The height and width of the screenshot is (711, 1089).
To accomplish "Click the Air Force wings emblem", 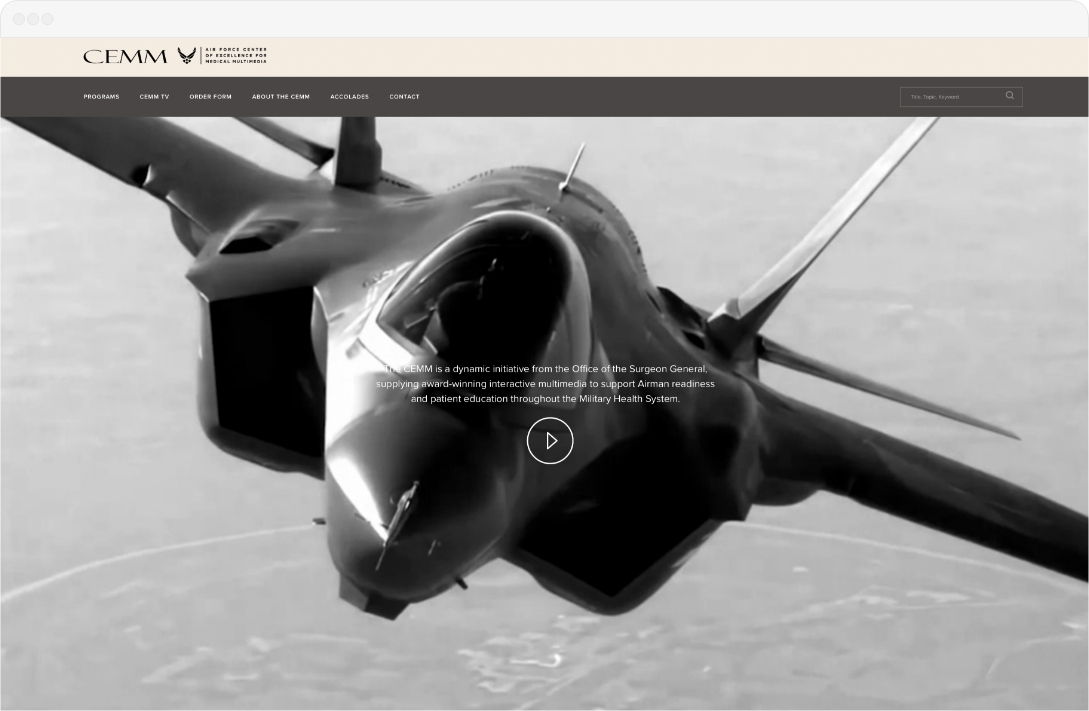I will (x=186, y=56).
